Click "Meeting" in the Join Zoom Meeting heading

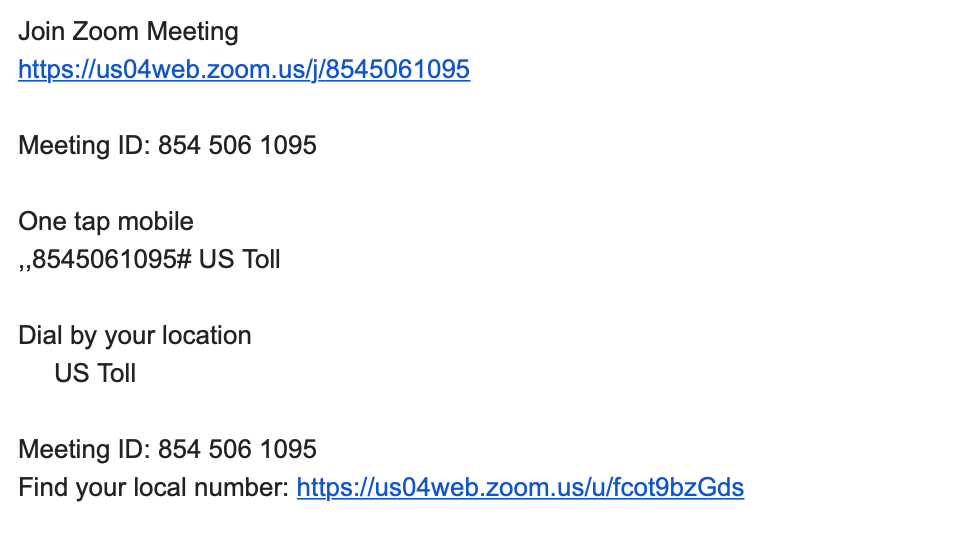click(192, 32)
